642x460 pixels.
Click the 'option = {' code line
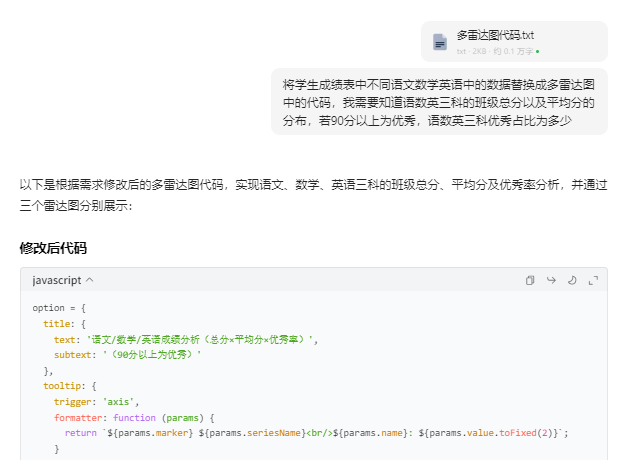point(59,308)
